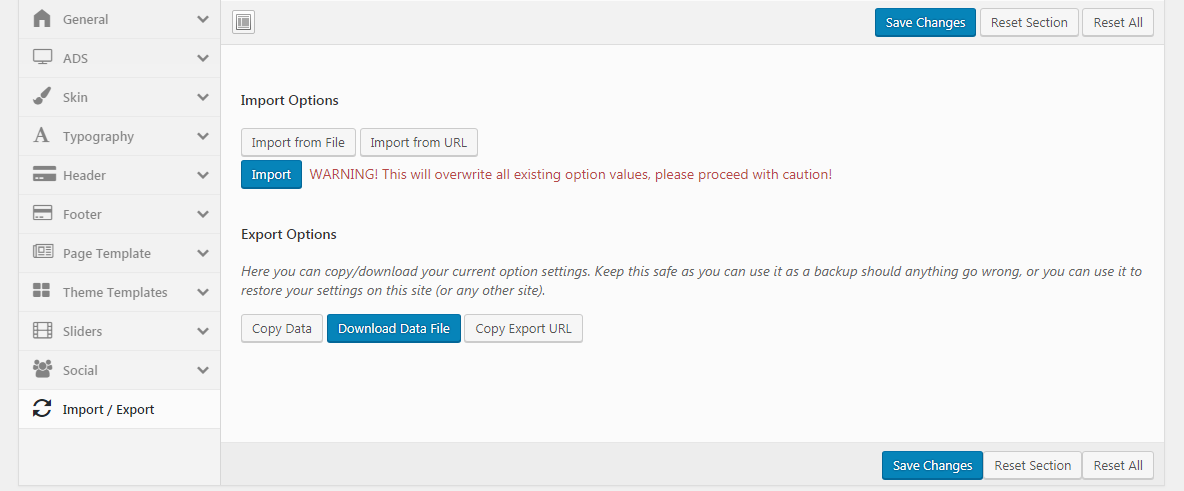The image size is (1184, 491).
Task: Click the Sliders film strip icon
Action: coord(42,331)
